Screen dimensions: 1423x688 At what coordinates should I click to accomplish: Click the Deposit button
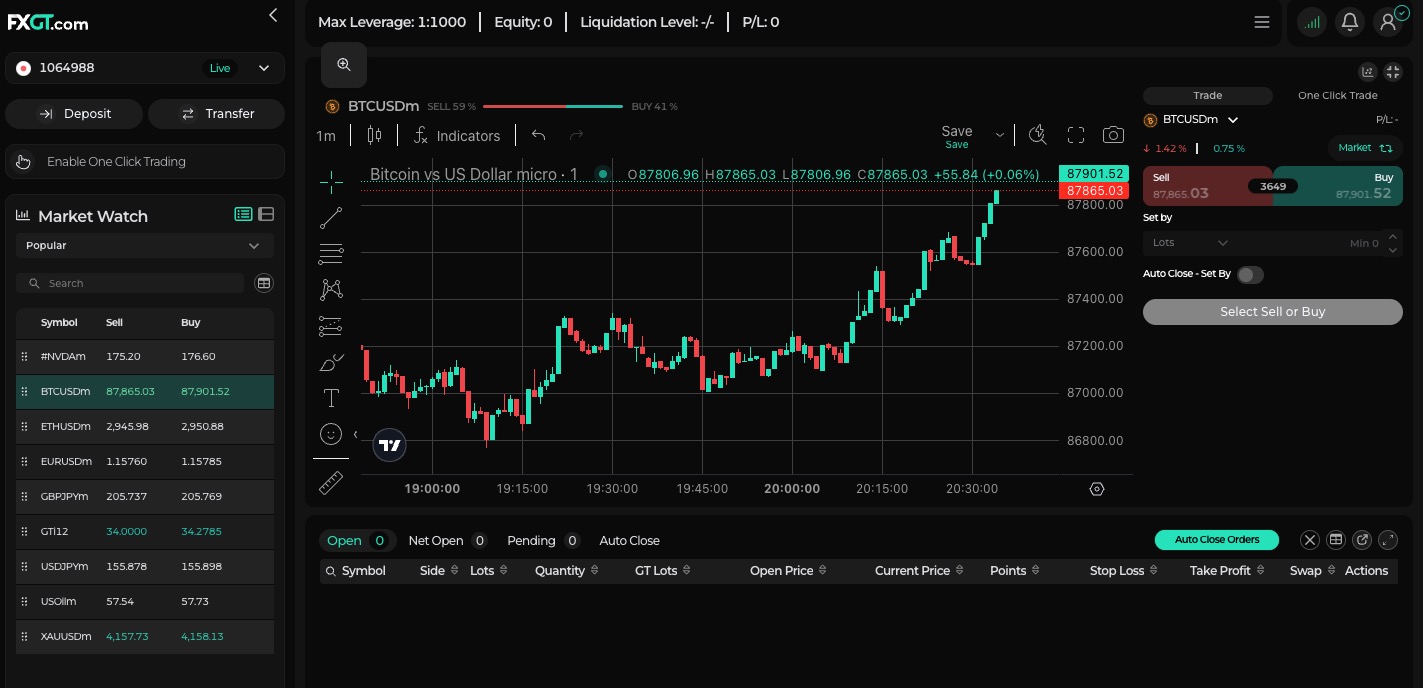75,114
